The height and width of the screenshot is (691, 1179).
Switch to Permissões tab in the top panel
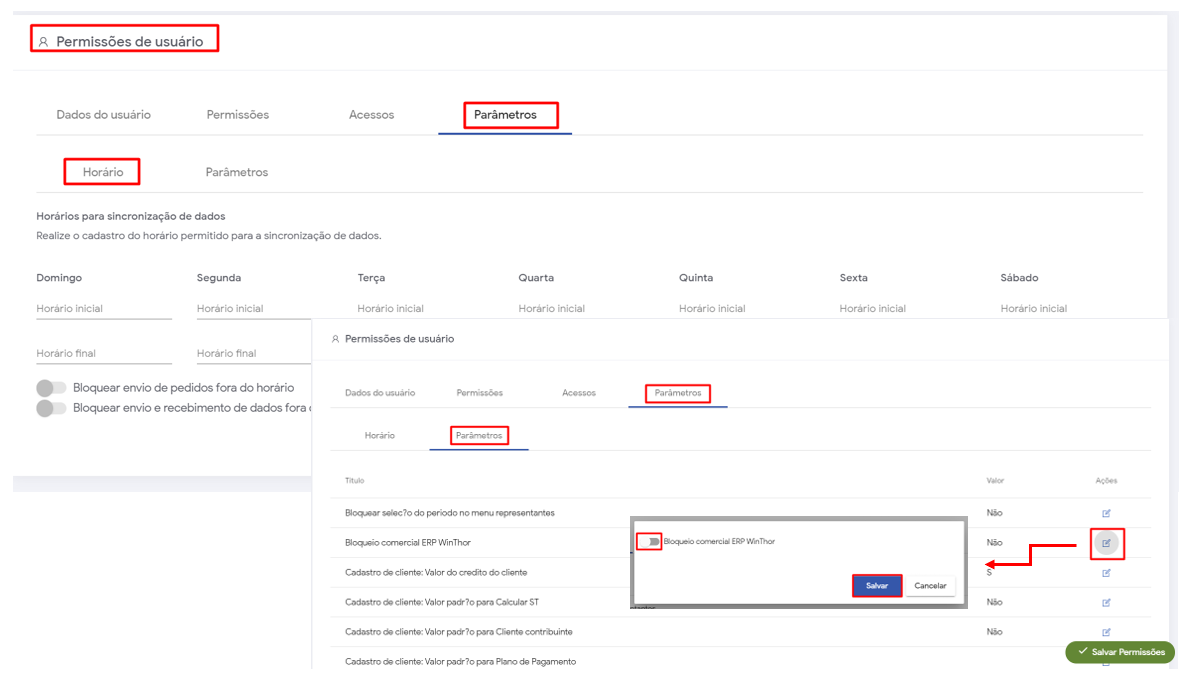pyautogui.click(x=237, y=115)
